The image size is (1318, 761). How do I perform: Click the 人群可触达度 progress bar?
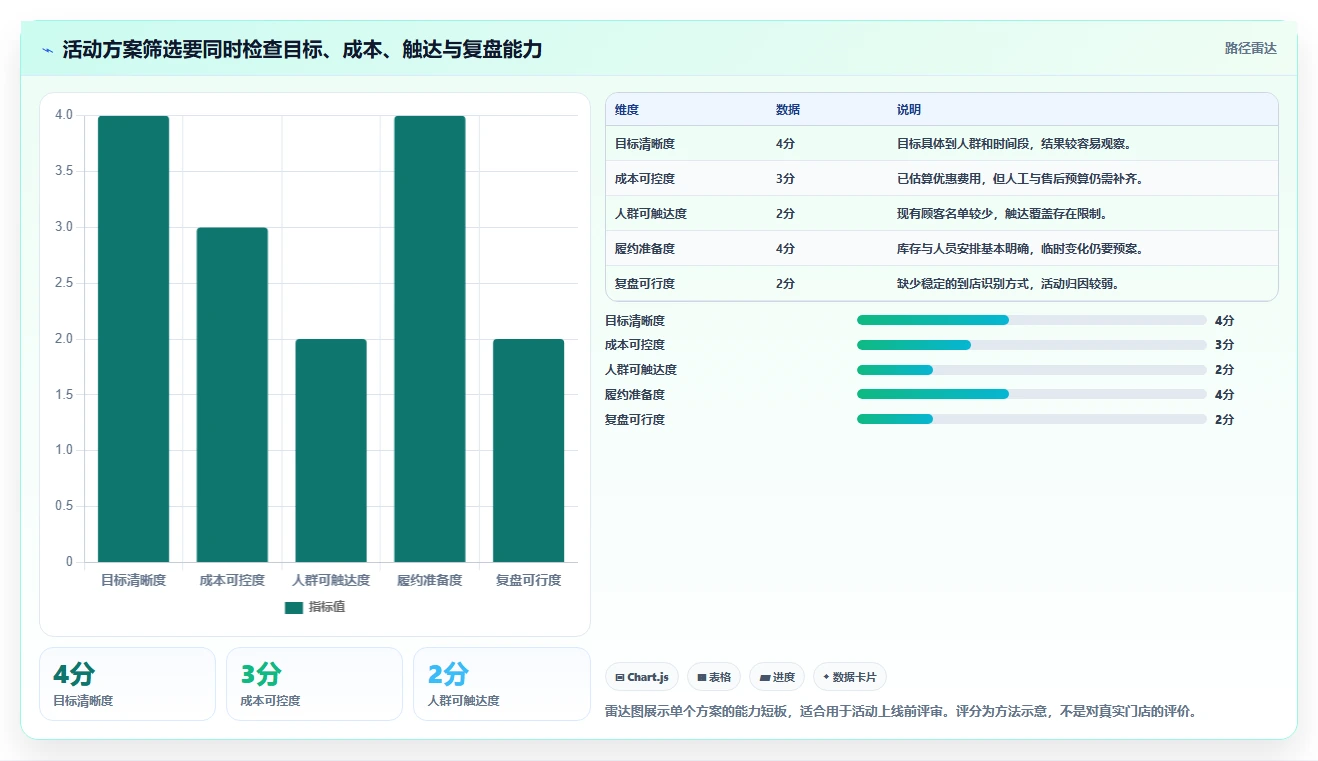point(1032,370)
